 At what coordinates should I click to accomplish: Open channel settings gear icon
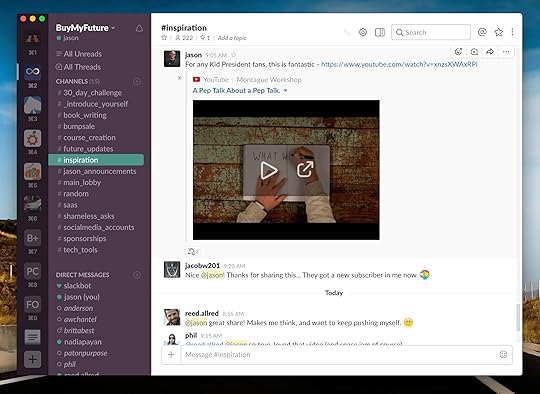point(363,32)
